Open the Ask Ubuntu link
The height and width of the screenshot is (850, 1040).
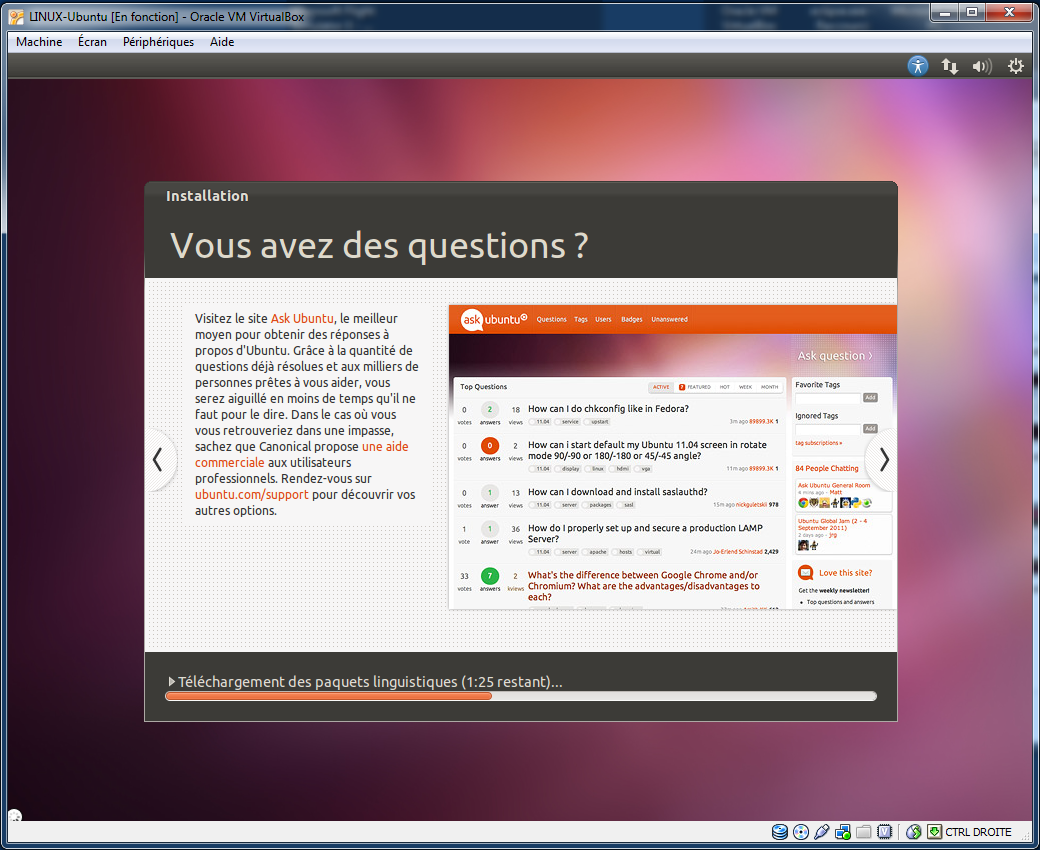point(302,318)
